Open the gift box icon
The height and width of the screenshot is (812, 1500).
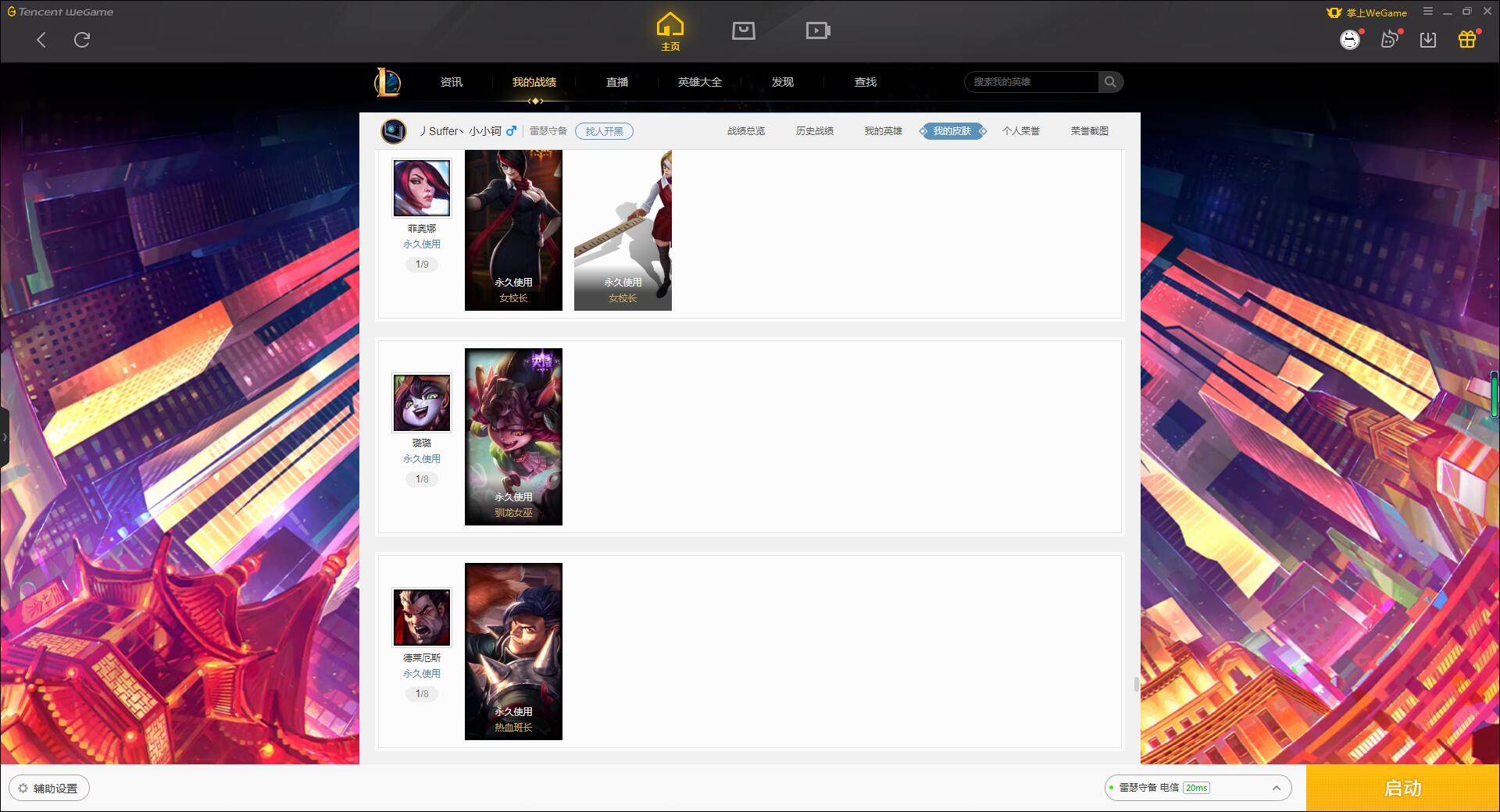tap(1467, 39)
